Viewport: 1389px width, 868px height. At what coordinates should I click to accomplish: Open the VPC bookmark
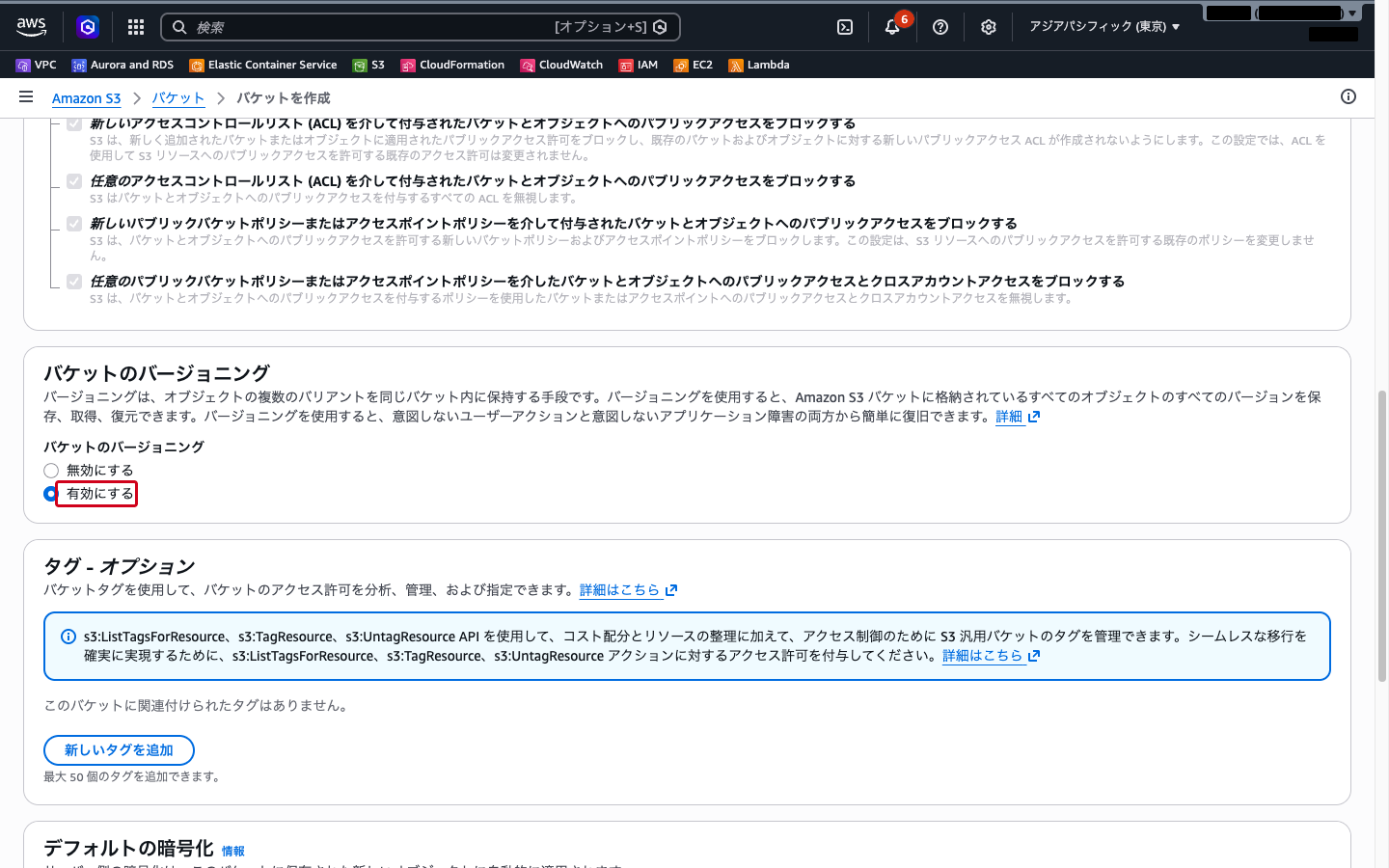[37, 65]
